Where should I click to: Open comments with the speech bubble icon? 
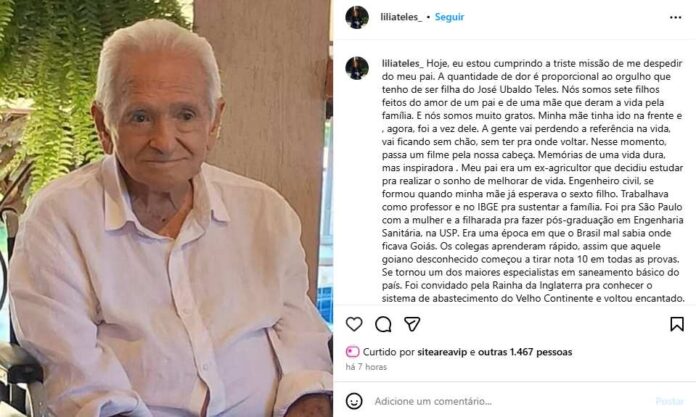(x=383, y=324)
